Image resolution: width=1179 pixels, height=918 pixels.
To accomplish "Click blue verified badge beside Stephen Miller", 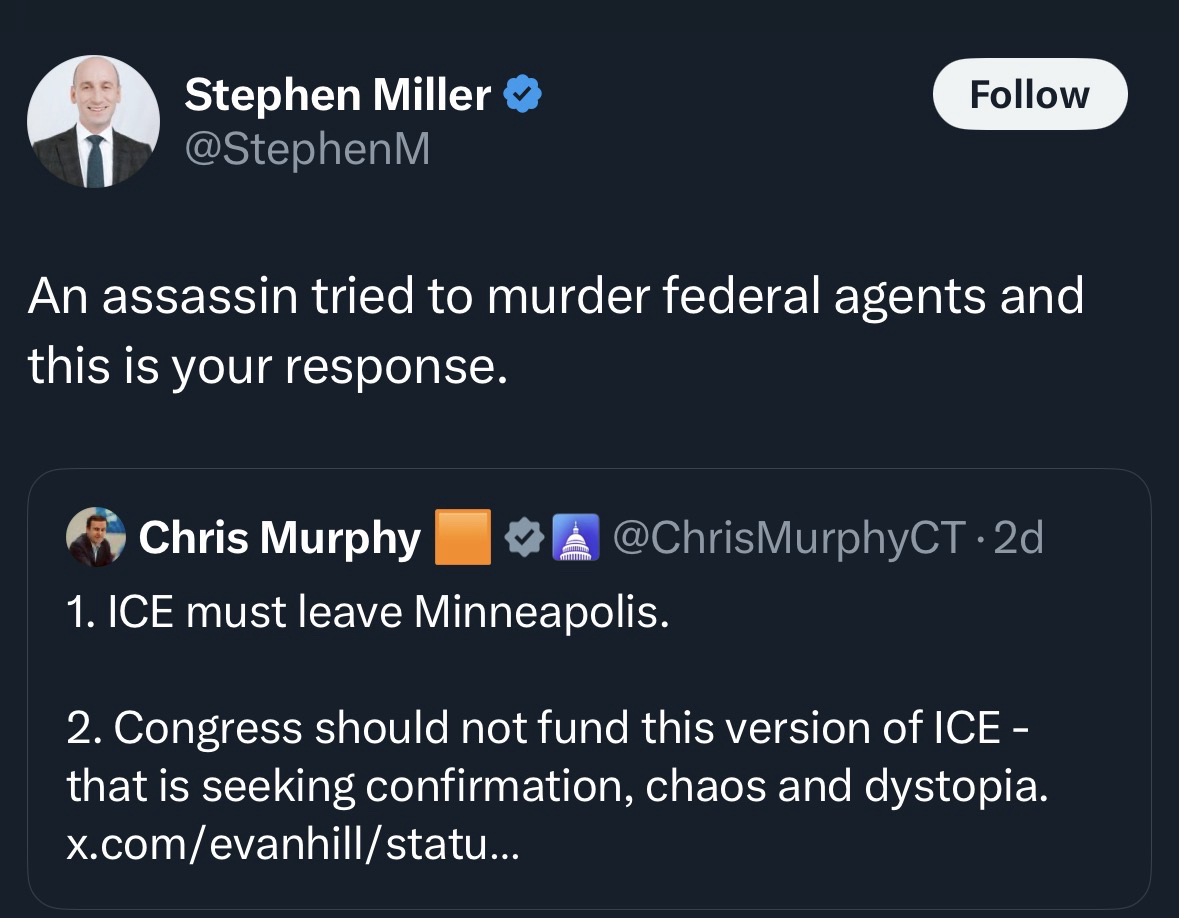I will tap(522, 95).
